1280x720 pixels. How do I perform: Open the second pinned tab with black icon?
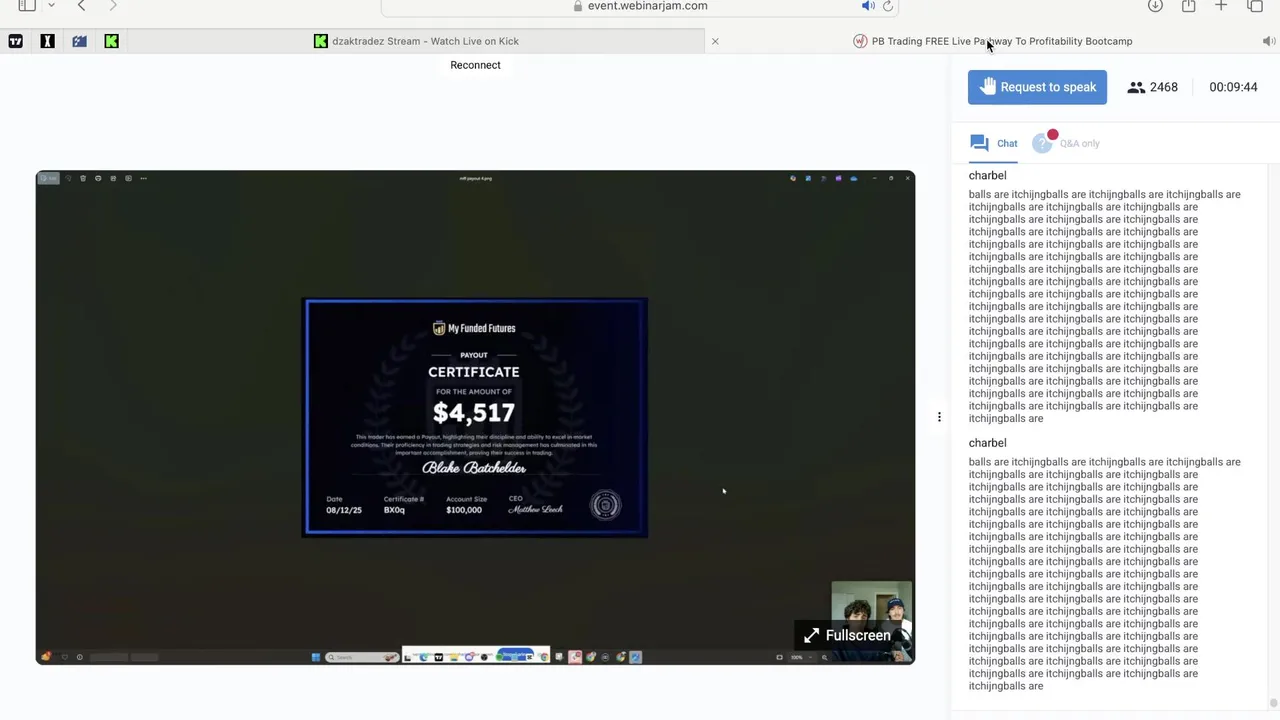47,41
